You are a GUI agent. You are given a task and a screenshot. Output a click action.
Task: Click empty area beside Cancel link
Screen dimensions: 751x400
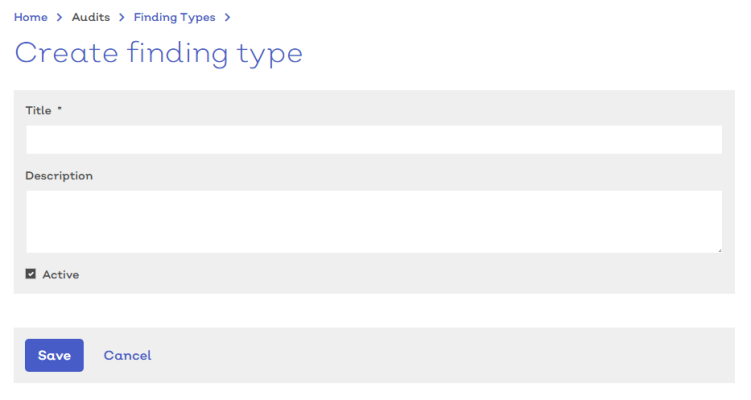click(431, 355)
